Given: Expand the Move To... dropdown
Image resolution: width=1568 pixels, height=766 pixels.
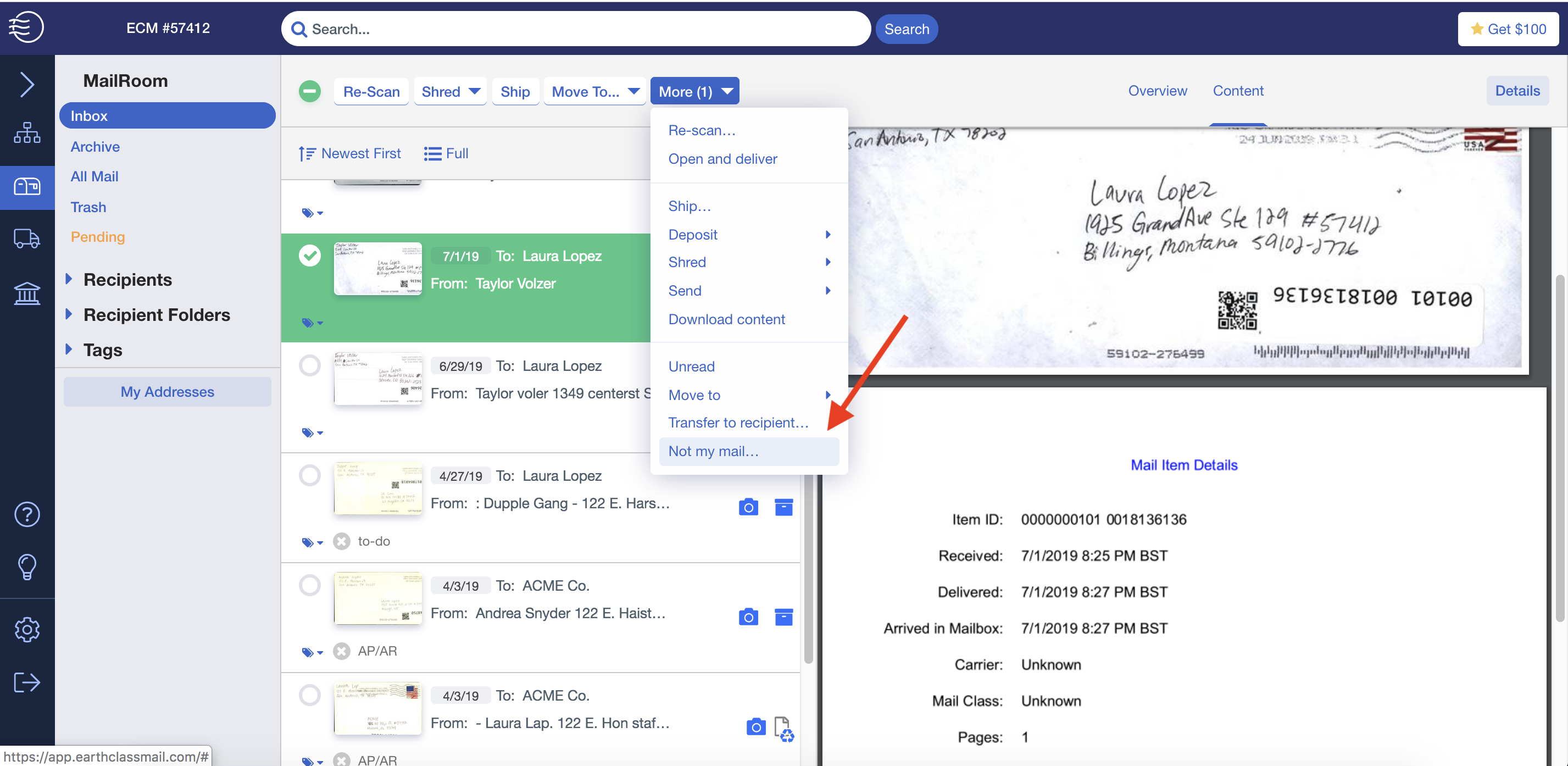Looking at the screenshot, I should coord(594,91).
